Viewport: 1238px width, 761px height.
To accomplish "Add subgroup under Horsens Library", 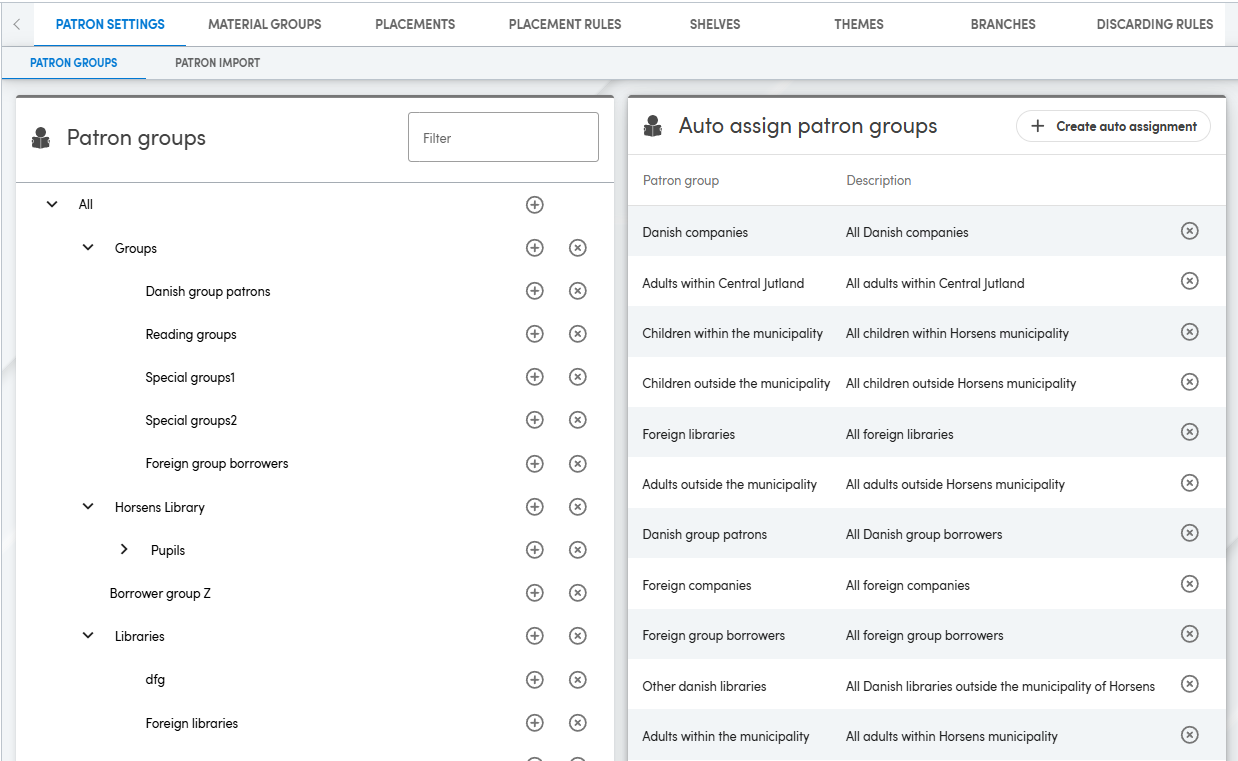I will 535,507.
